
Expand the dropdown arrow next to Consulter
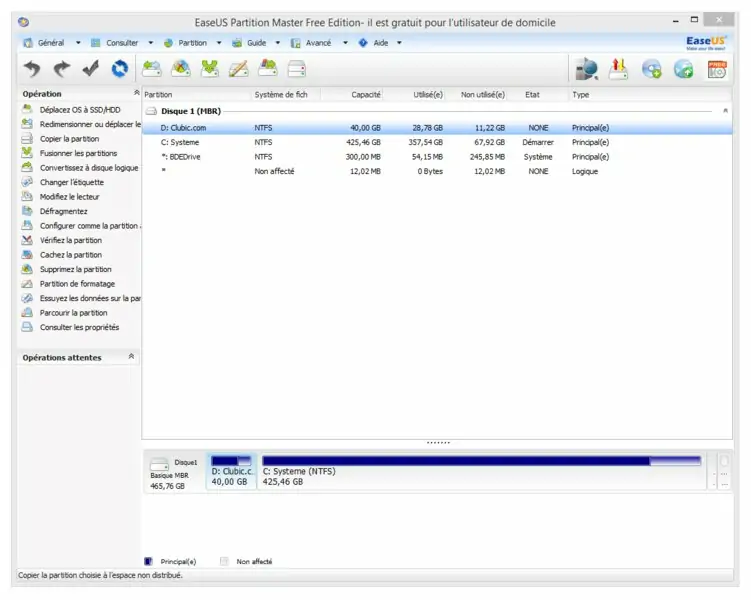151,43
